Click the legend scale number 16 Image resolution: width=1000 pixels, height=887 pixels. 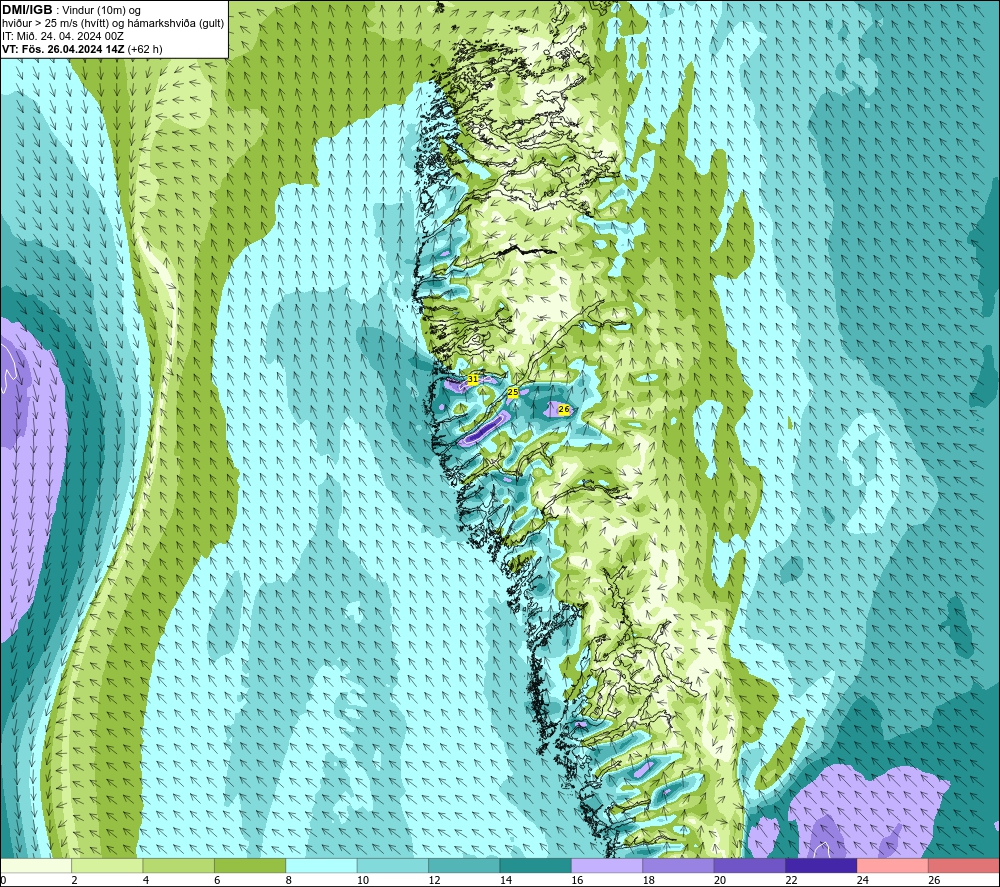(x=577, y=881)
